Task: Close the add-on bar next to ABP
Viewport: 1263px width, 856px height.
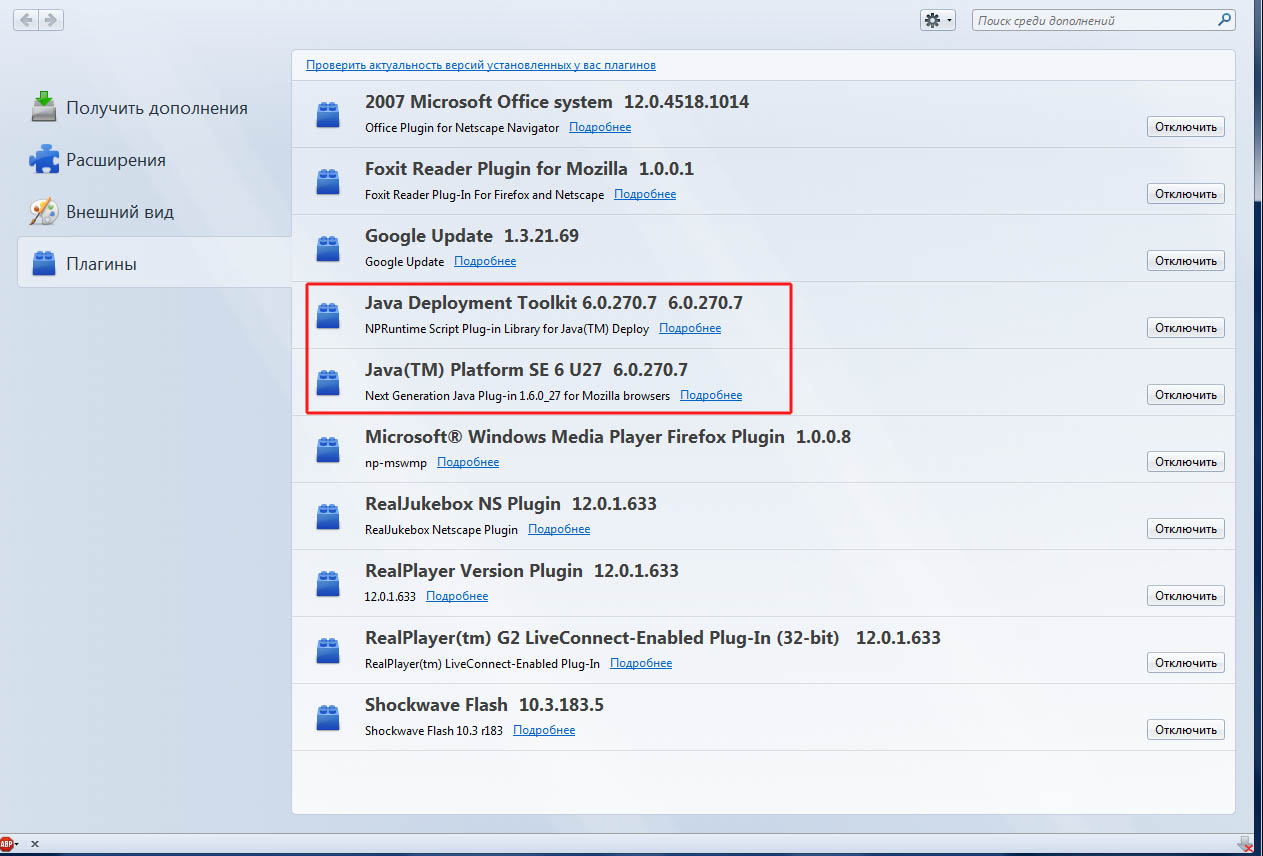Action: pyautogui.click(x=35, y=845)
